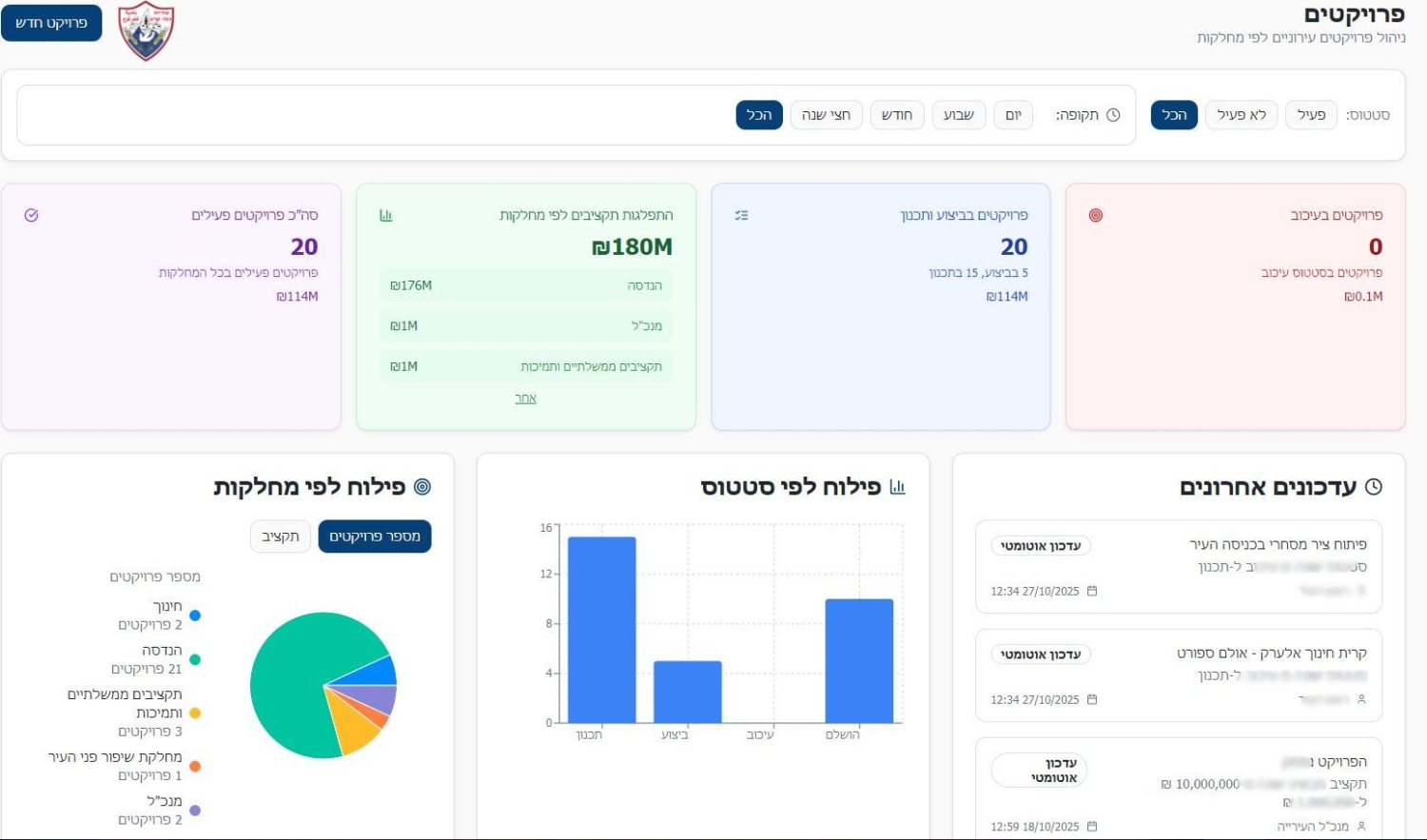Switch the departments chart to תקציב
Screen dimensions: 1427x840
pyautogui.click(x=281, y=537)
